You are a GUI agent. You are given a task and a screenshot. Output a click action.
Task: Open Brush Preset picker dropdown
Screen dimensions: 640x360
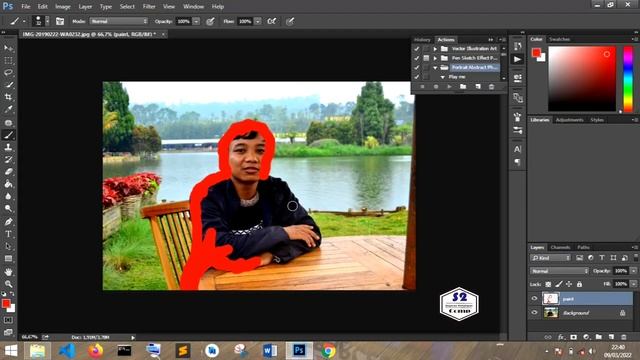click(47, 21)
